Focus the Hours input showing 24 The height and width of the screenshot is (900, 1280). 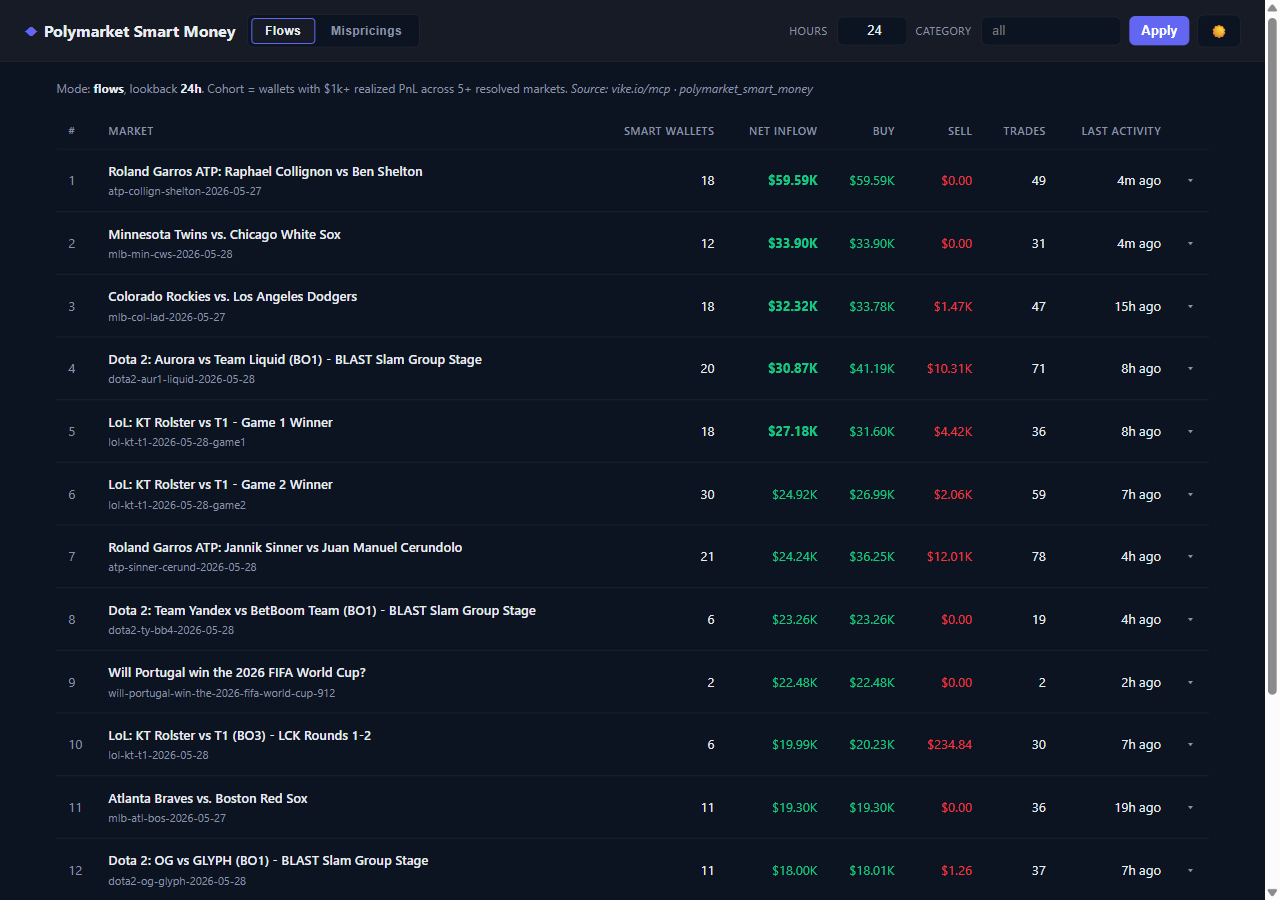872,31
